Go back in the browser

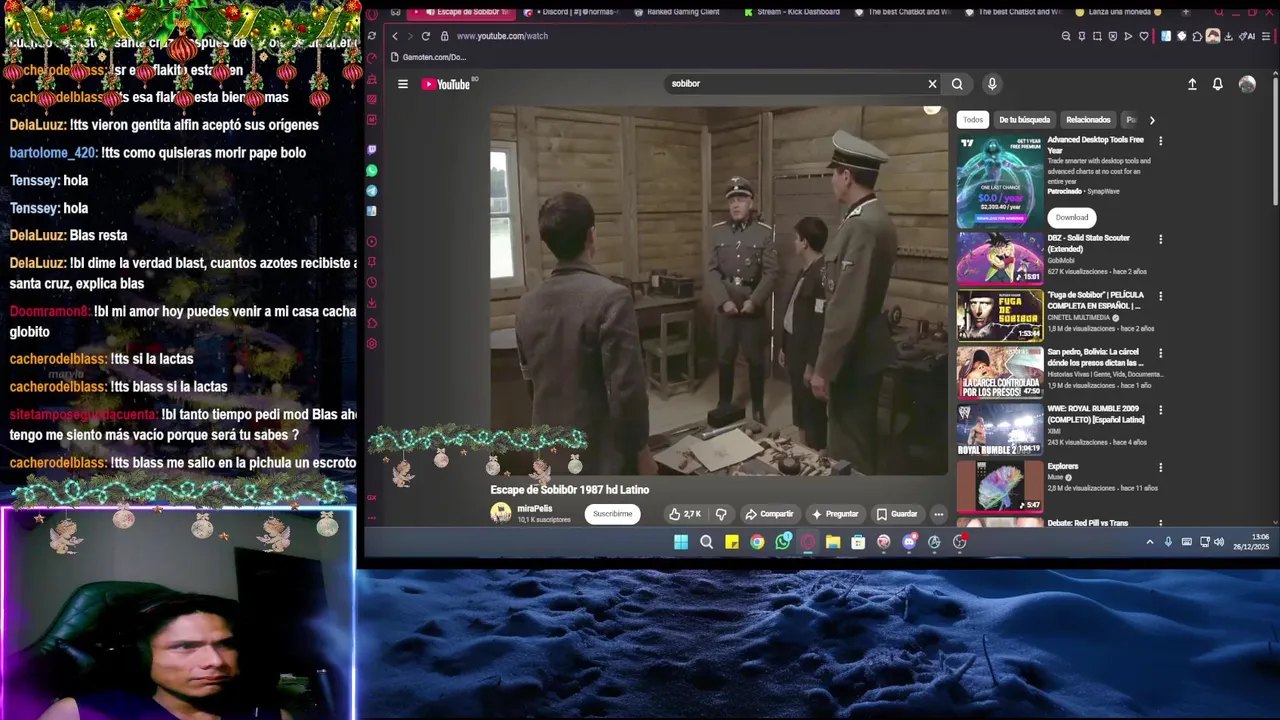tap(395, 36)
